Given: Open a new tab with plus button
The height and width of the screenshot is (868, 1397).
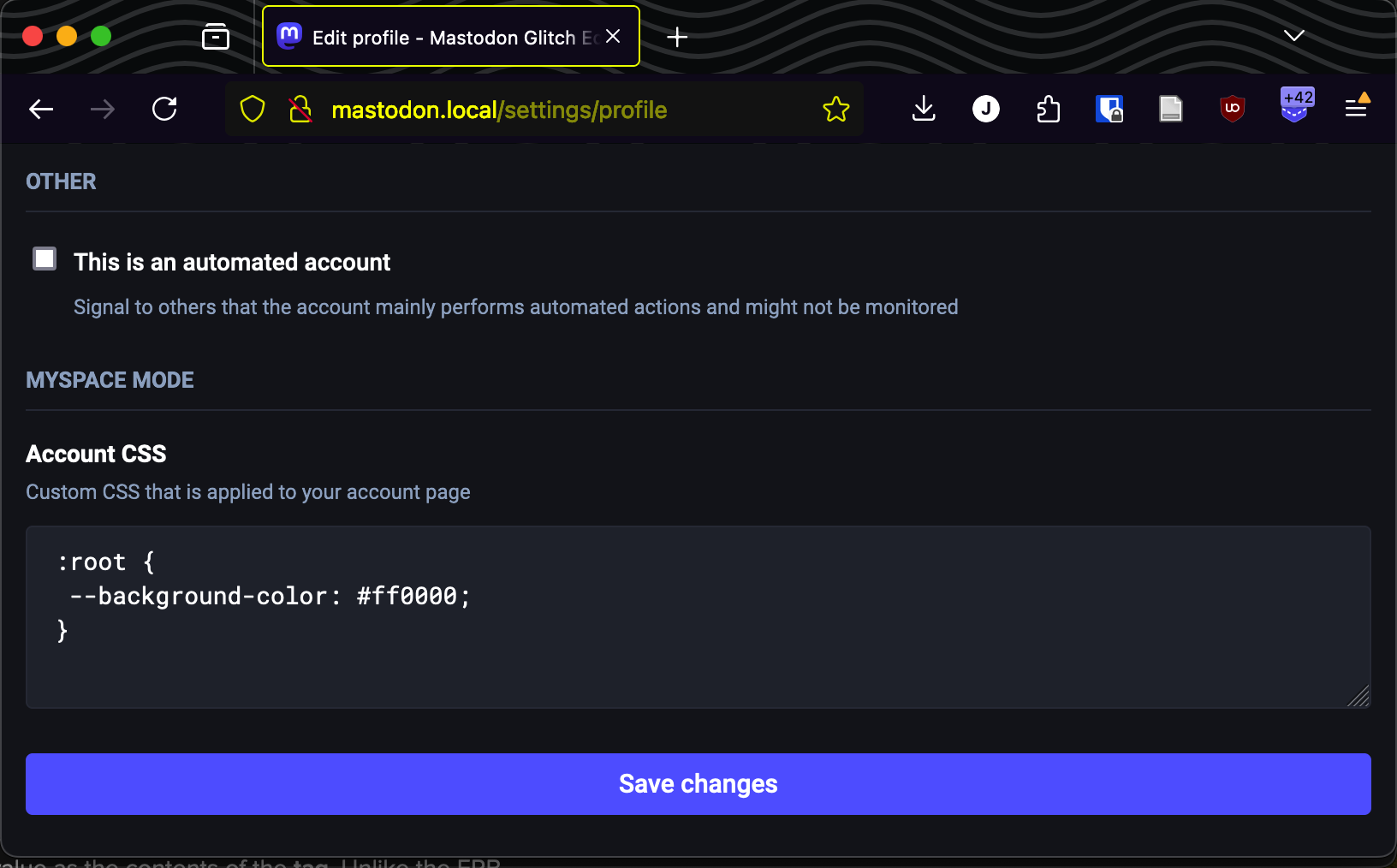Looking at the screenshot, I should click(677, 37).
